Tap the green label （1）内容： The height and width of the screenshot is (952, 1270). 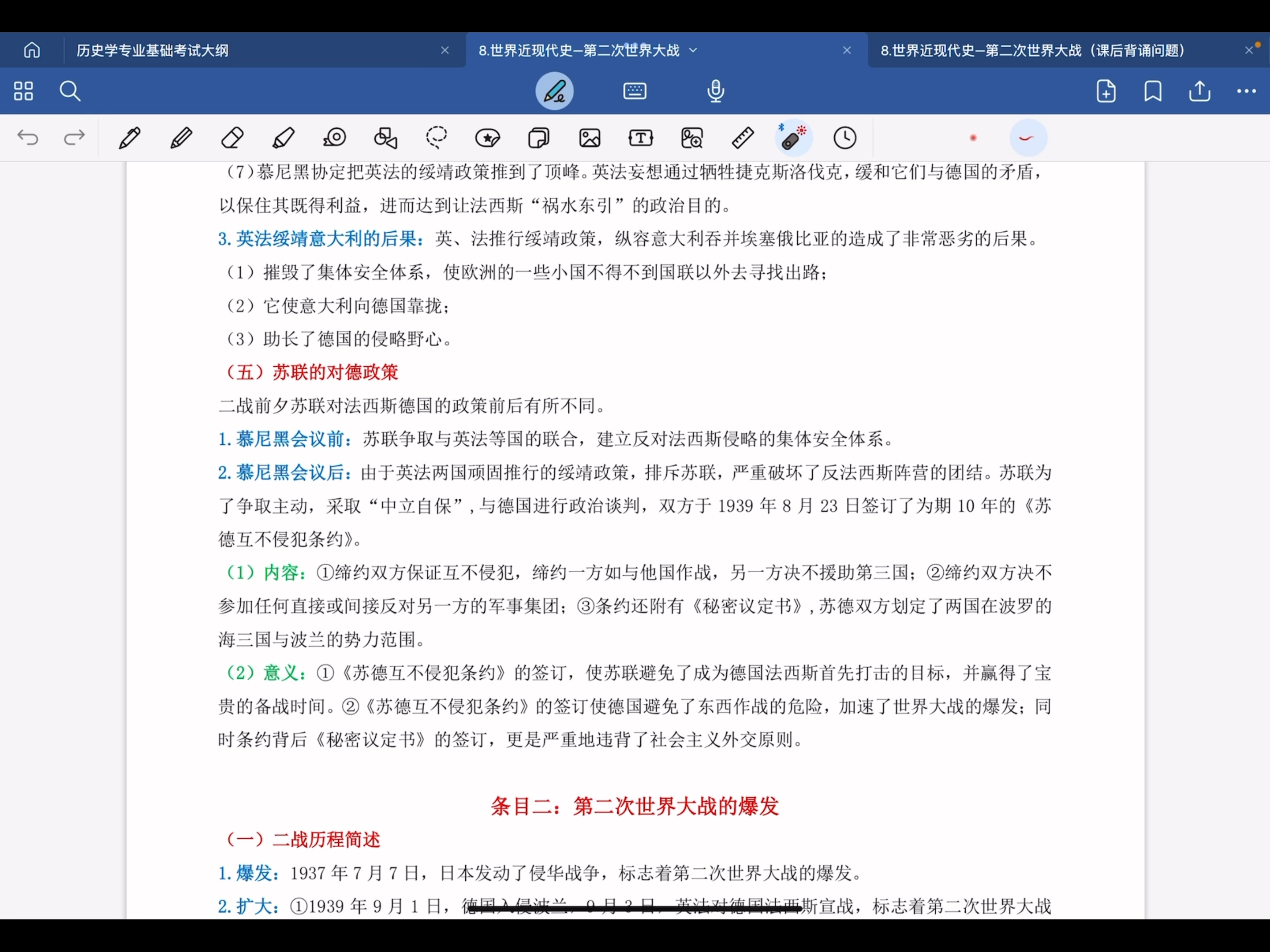tap(264, 572)
